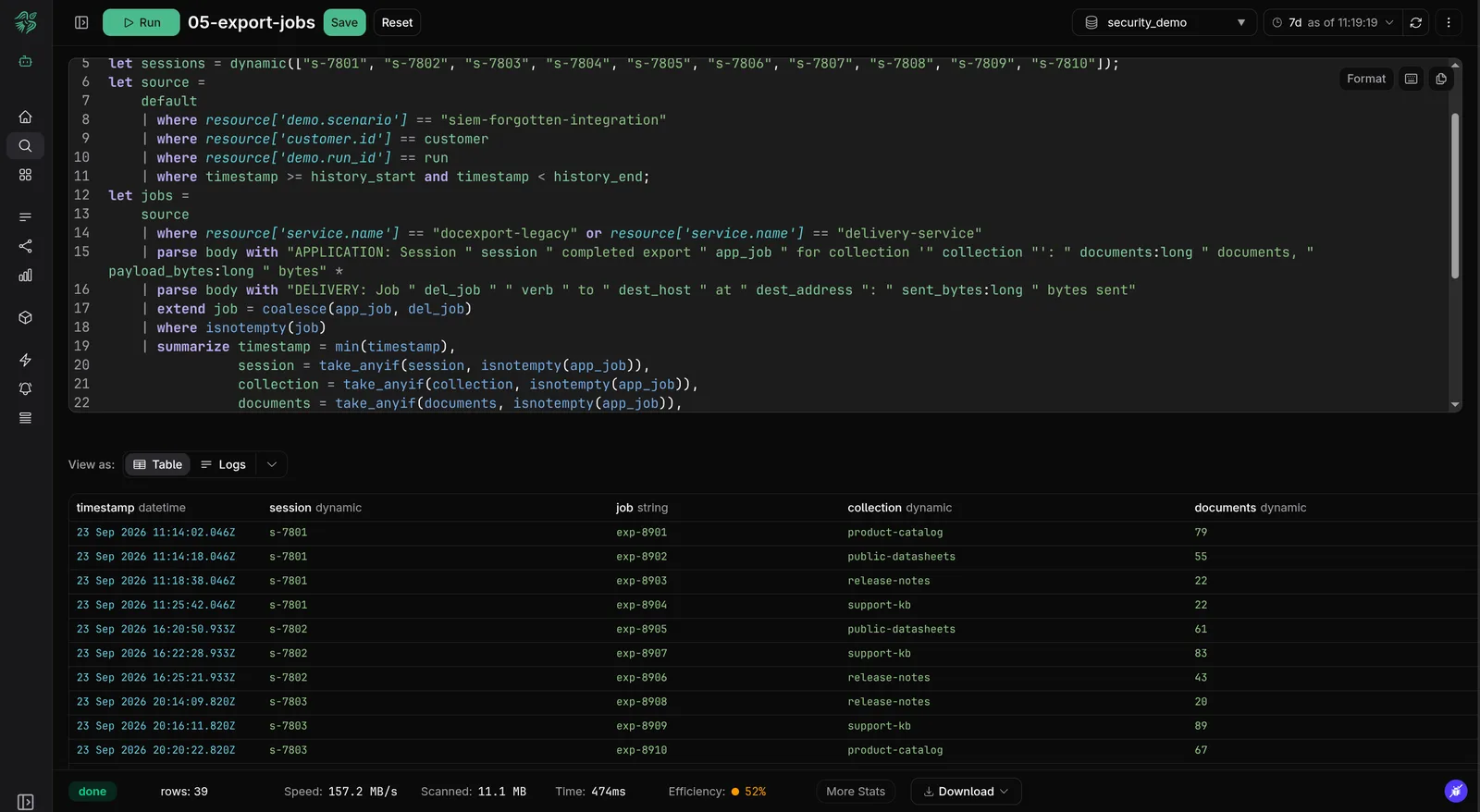
Task: Toggle the bottom-left sidebar collapse icon
Action: pyautogui.click(x=26, y=802)
